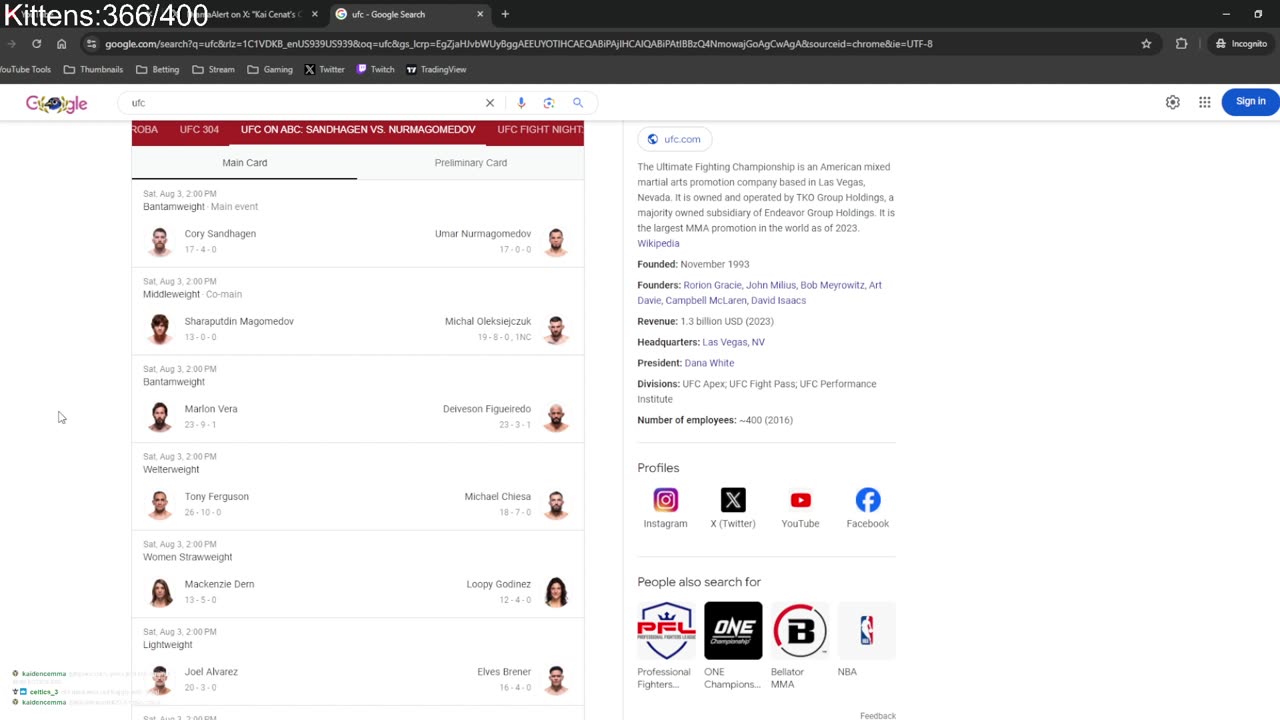Image resolution: width=1280 pixels, height=720 pixels.
Task: Open the Incognito profile indicator
Action: (1241, 44)
